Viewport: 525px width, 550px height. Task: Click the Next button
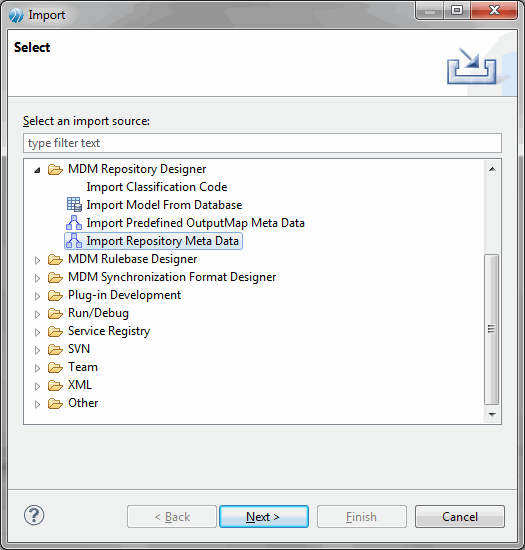pyautogui.click(x=264, y=516)
